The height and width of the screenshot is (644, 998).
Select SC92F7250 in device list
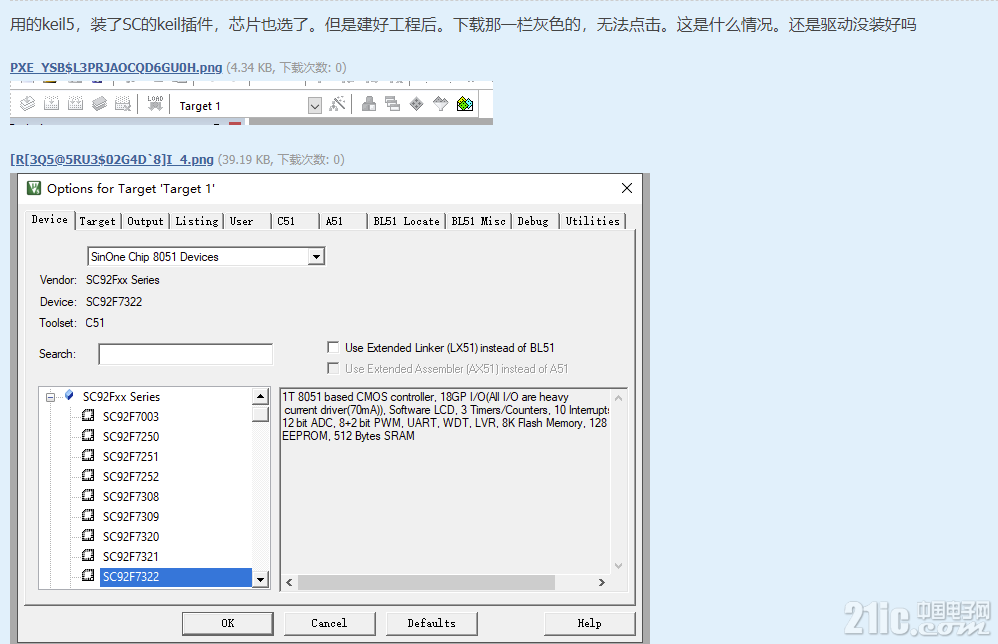click(x=131, y=437)
